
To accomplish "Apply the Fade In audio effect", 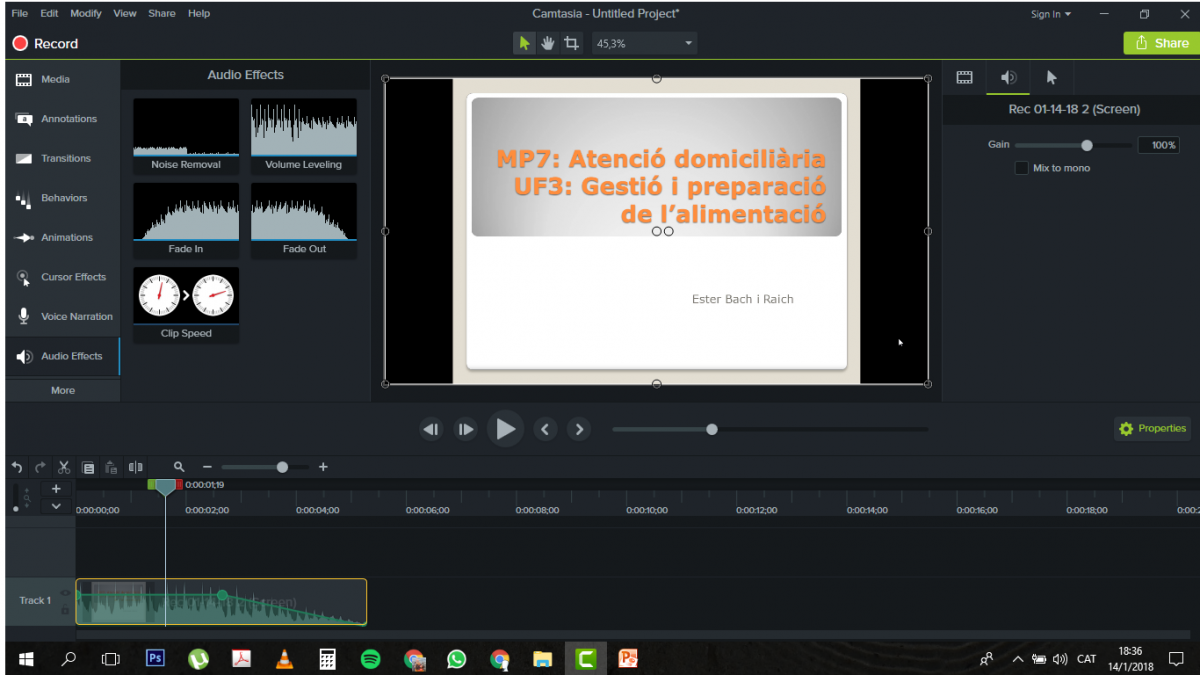I will pyautogui.click(x=185, y=211).
